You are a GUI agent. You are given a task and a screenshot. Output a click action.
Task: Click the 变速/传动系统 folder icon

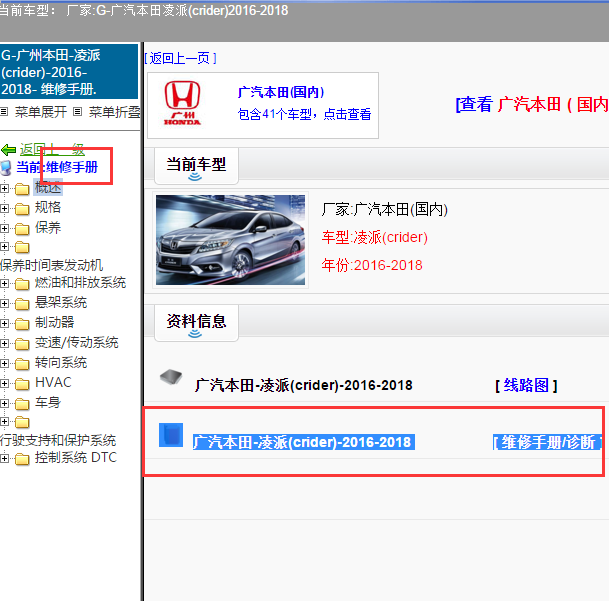tap(22, 344)
